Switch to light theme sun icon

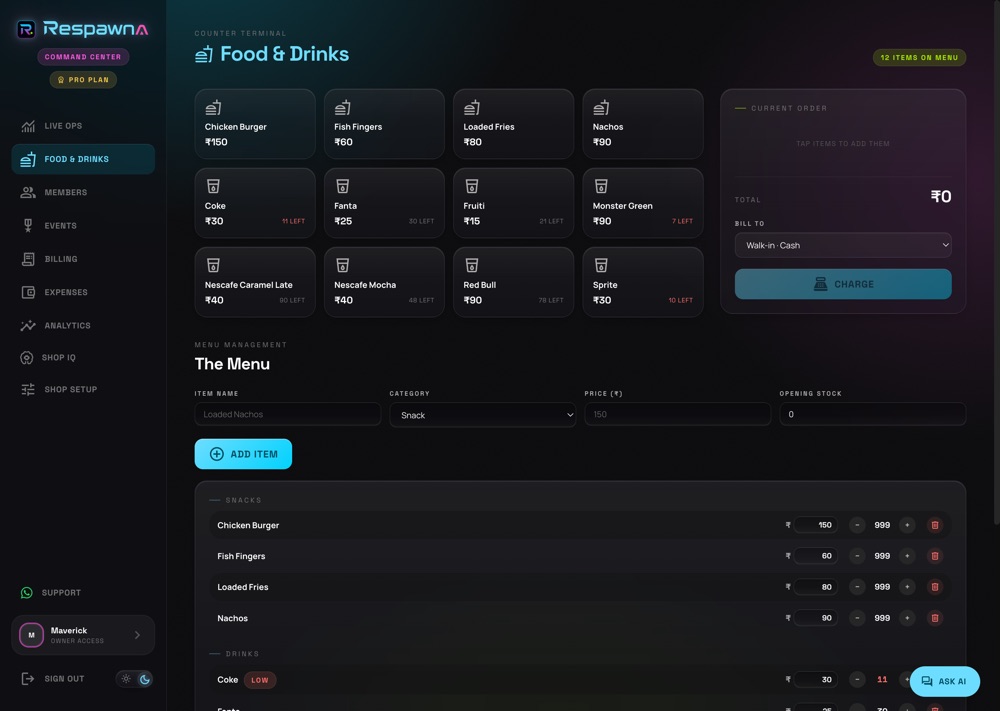tap(126, 679)
